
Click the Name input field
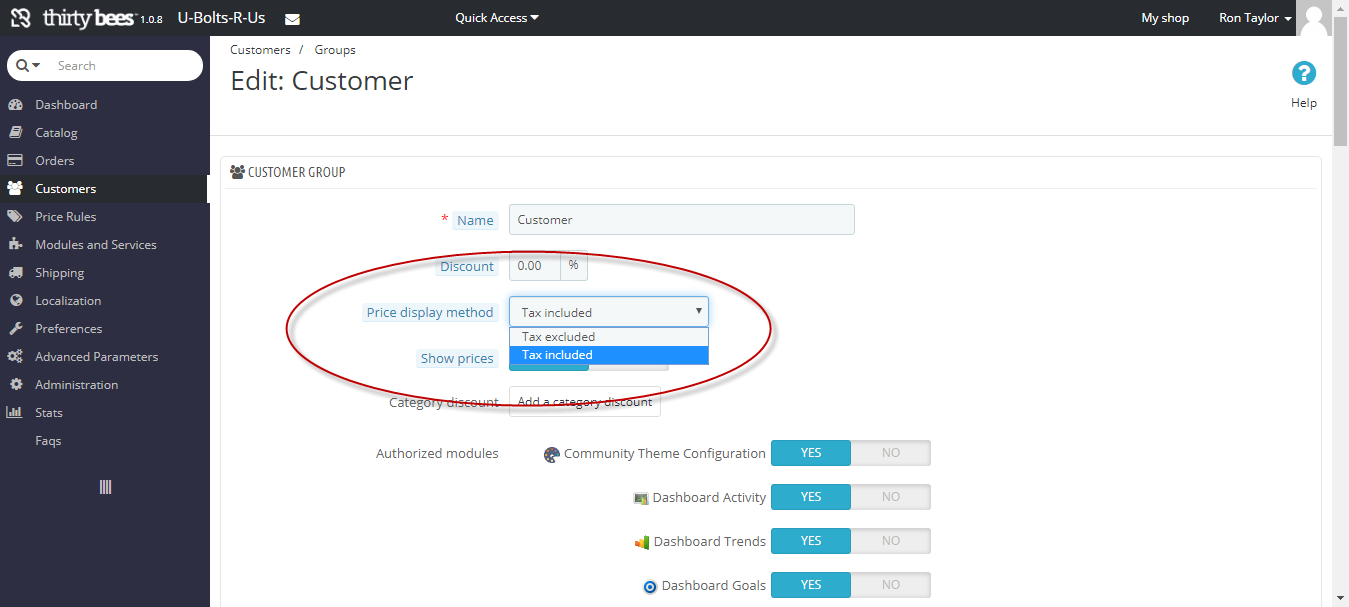tap(682, 220)
